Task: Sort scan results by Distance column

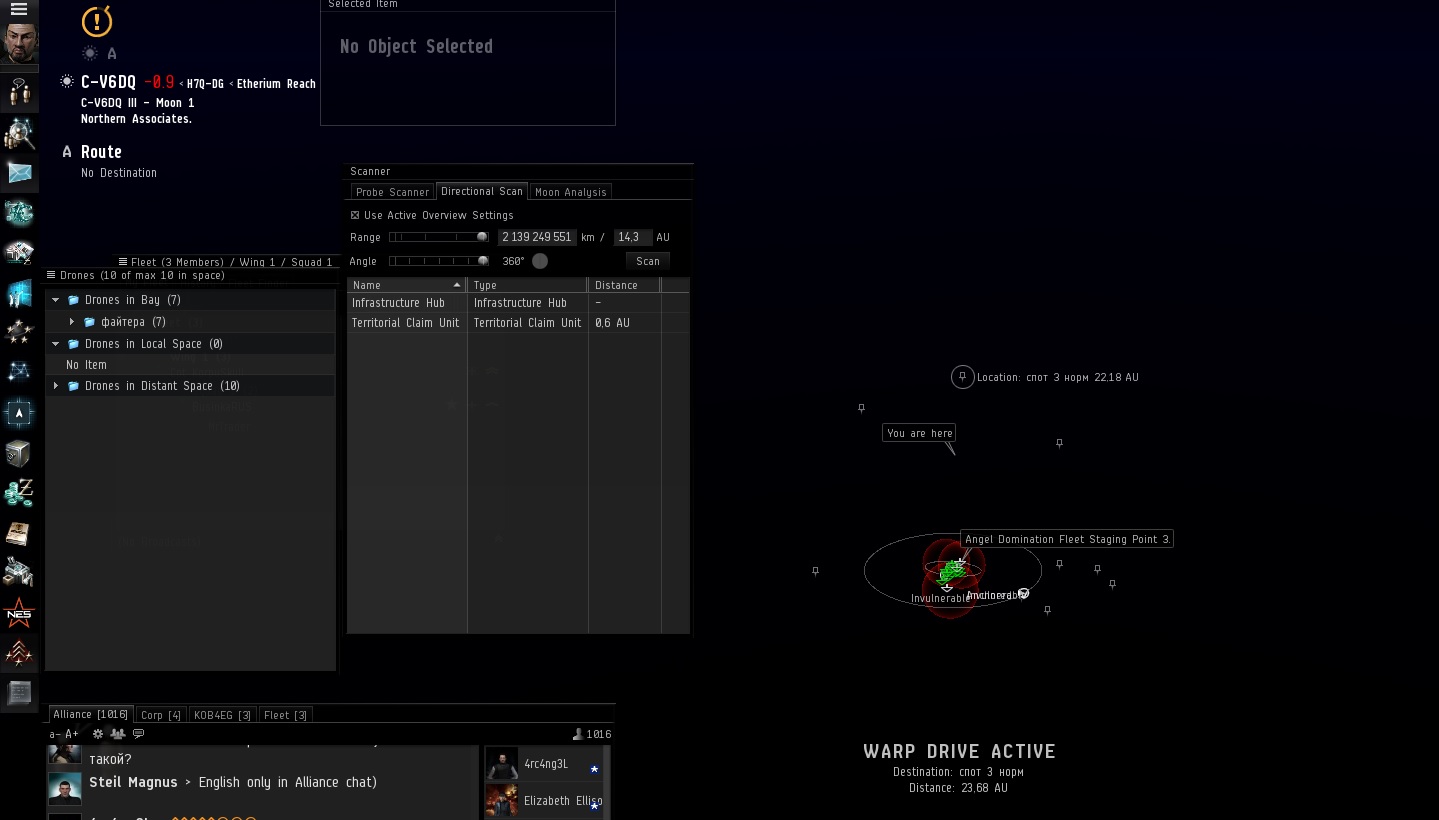Action: 625,285
